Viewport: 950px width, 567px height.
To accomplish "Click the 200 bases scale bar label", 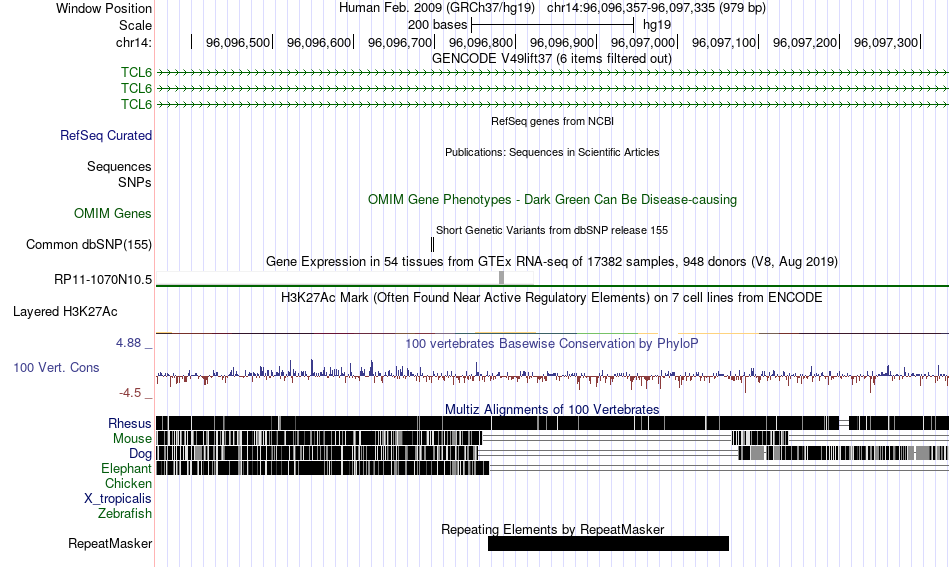I will (x=437, y=25).
